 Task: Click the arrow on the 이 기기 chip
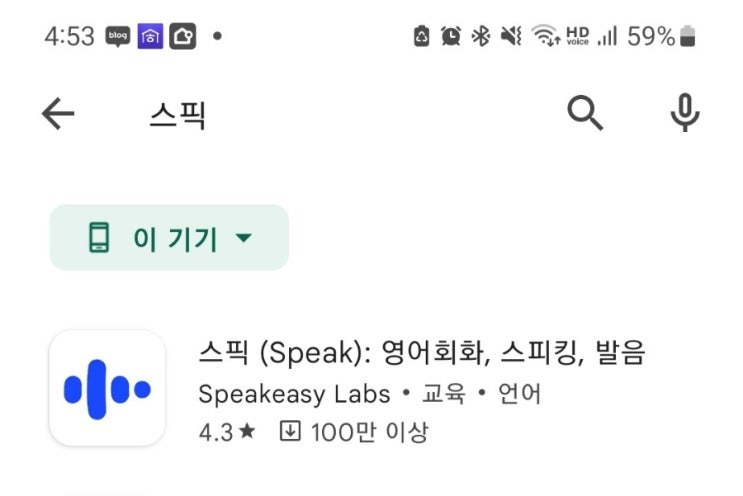(x=243, y=238)
